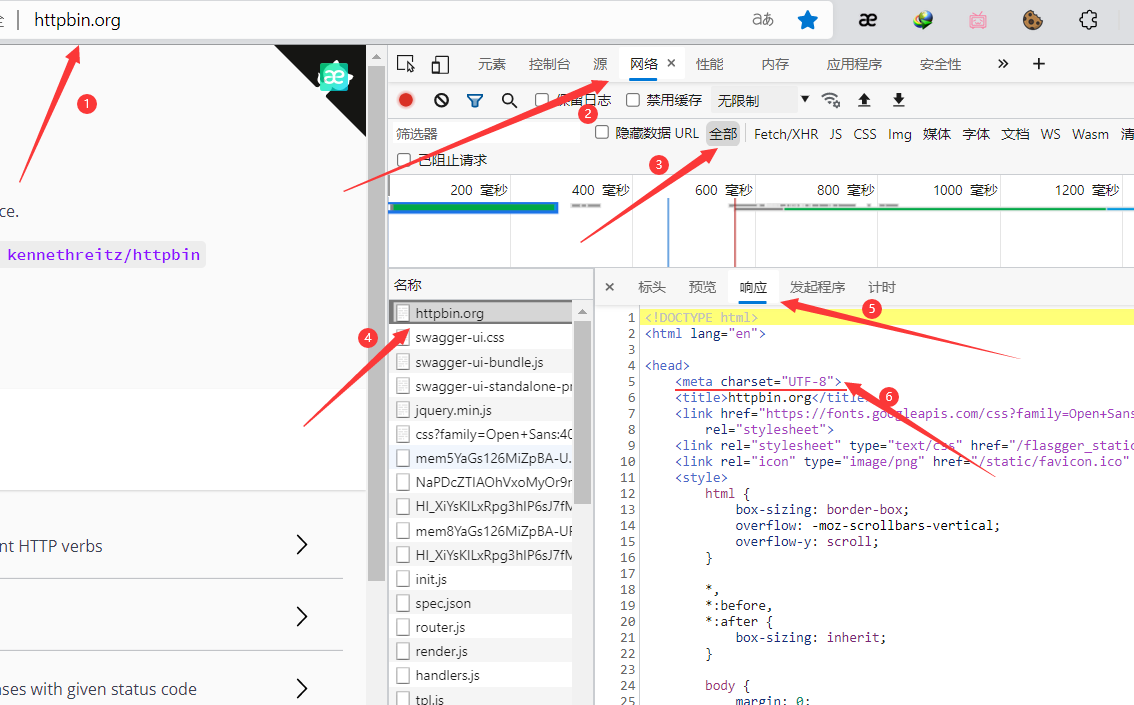This screenshot has height=705, width=1134.
Task: Enable the 禁用缓存 checkbox
Action: (x=633, y=100)
